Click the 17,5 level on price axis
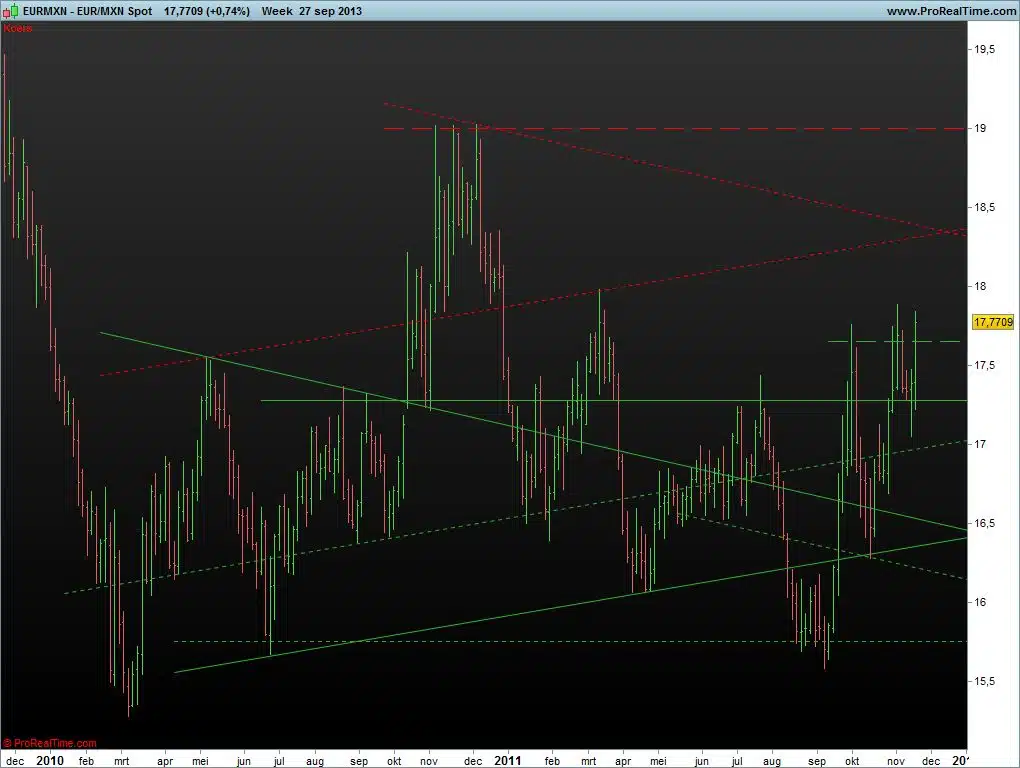1020x768 pixels. 985,365
